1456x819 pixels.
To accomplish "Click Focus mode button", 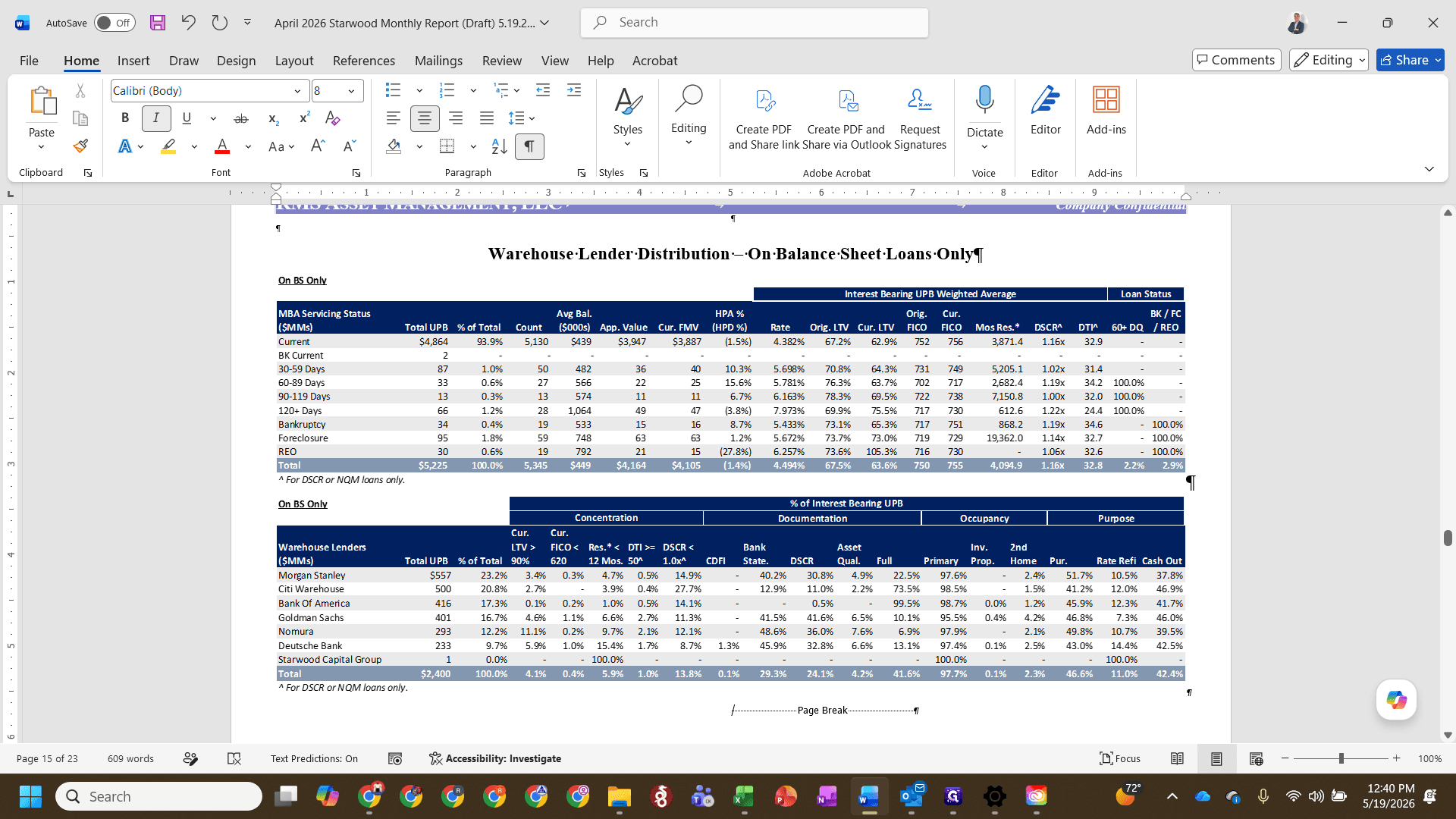I will 1120,759.
